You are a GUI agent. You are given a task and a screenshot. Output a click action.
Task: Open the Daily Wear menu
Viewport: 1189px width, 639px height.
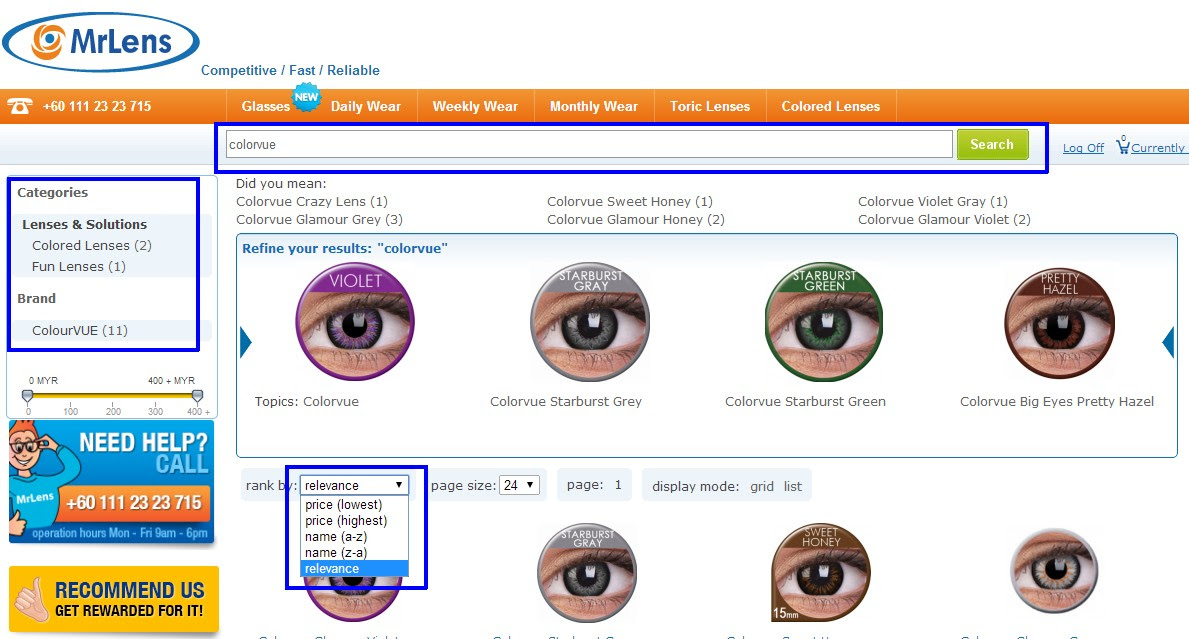pos(365,106)
